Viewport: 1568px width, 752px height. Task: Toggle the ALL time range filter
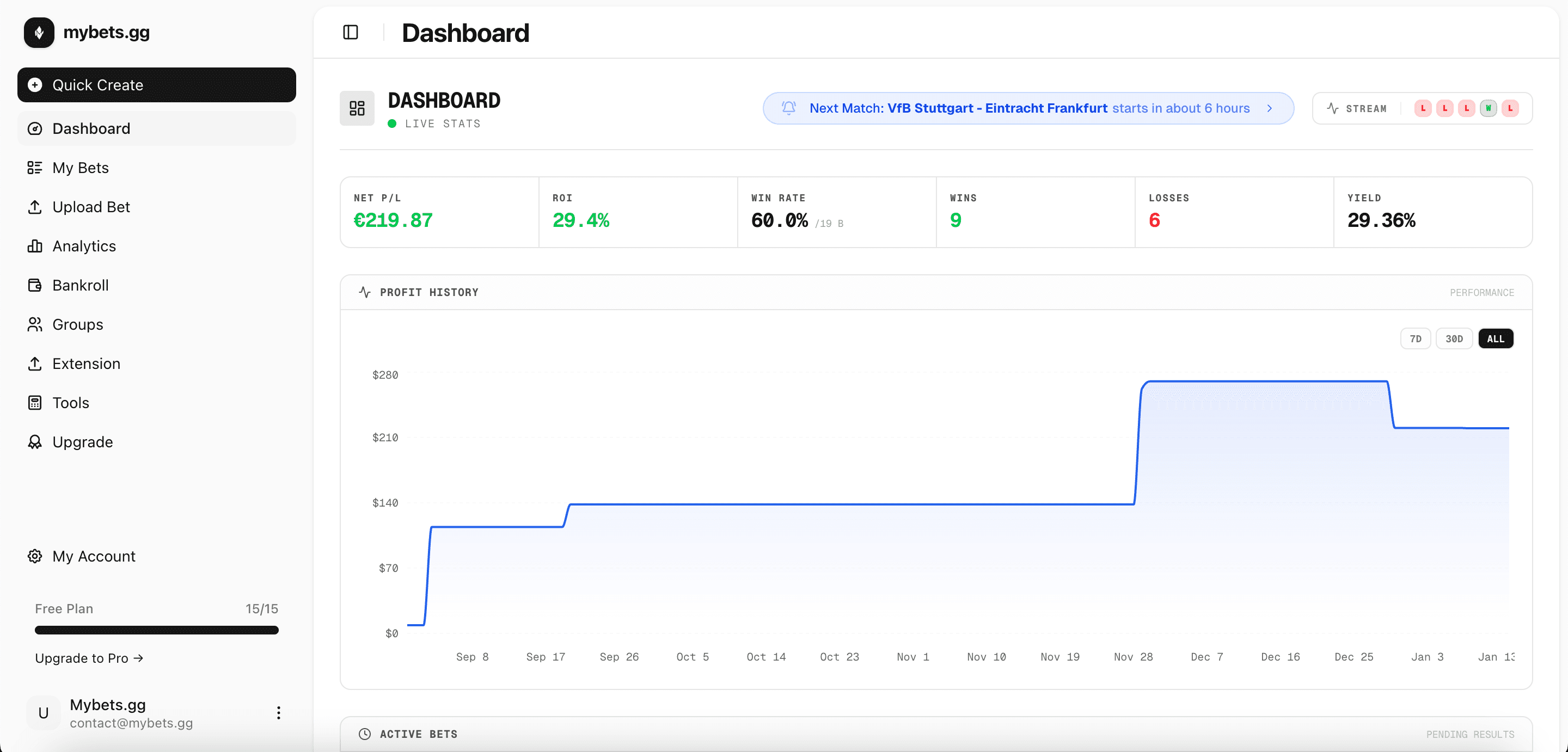click(x=1496, y=338)
